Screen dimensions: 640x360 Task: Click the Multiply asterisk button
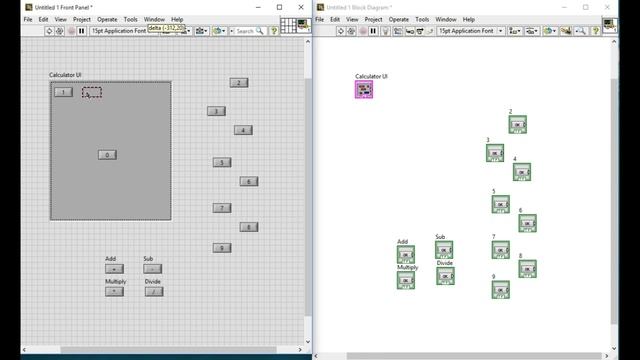114,291
